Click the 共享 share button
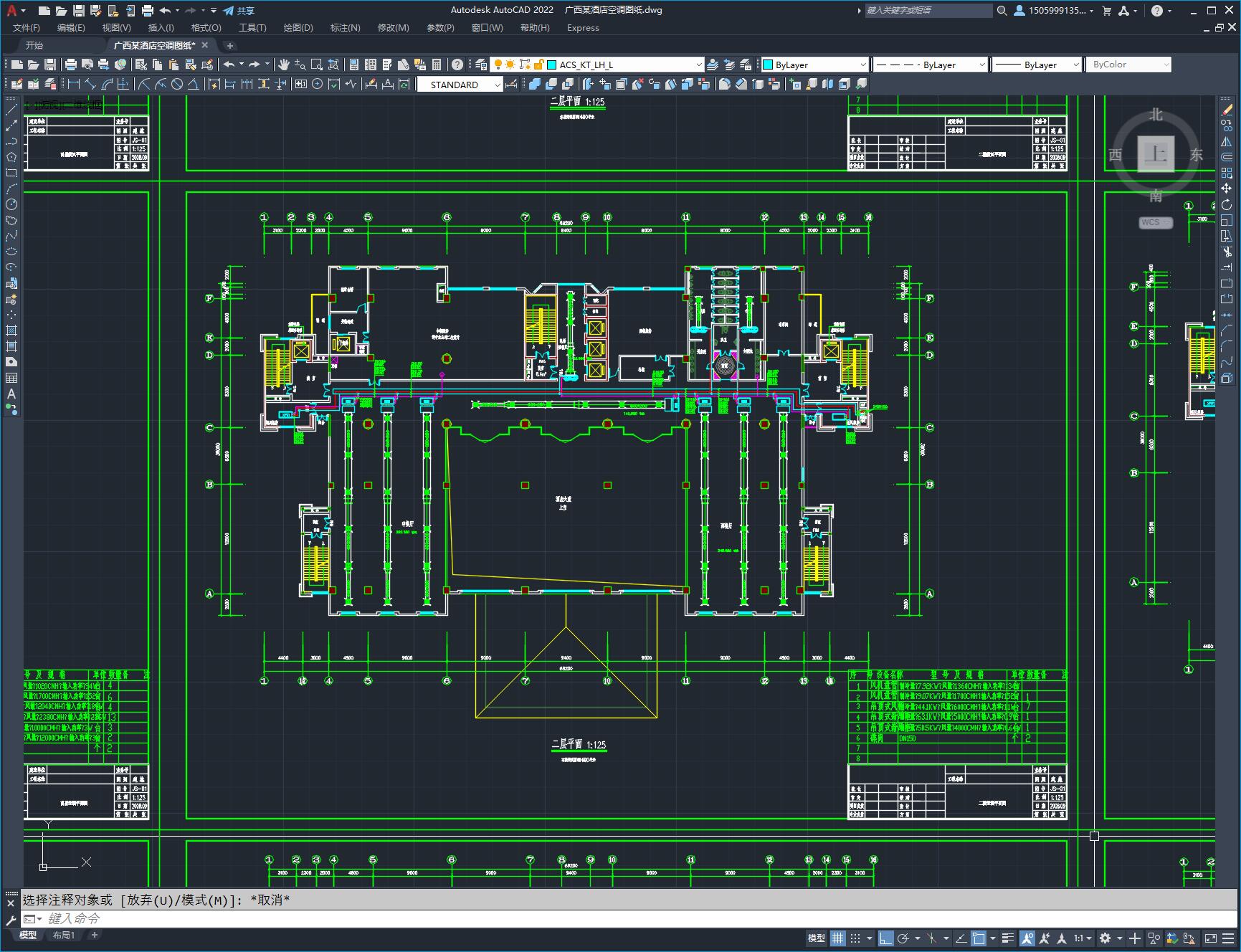Screen dimensions: 1241x952 point(239,11)
